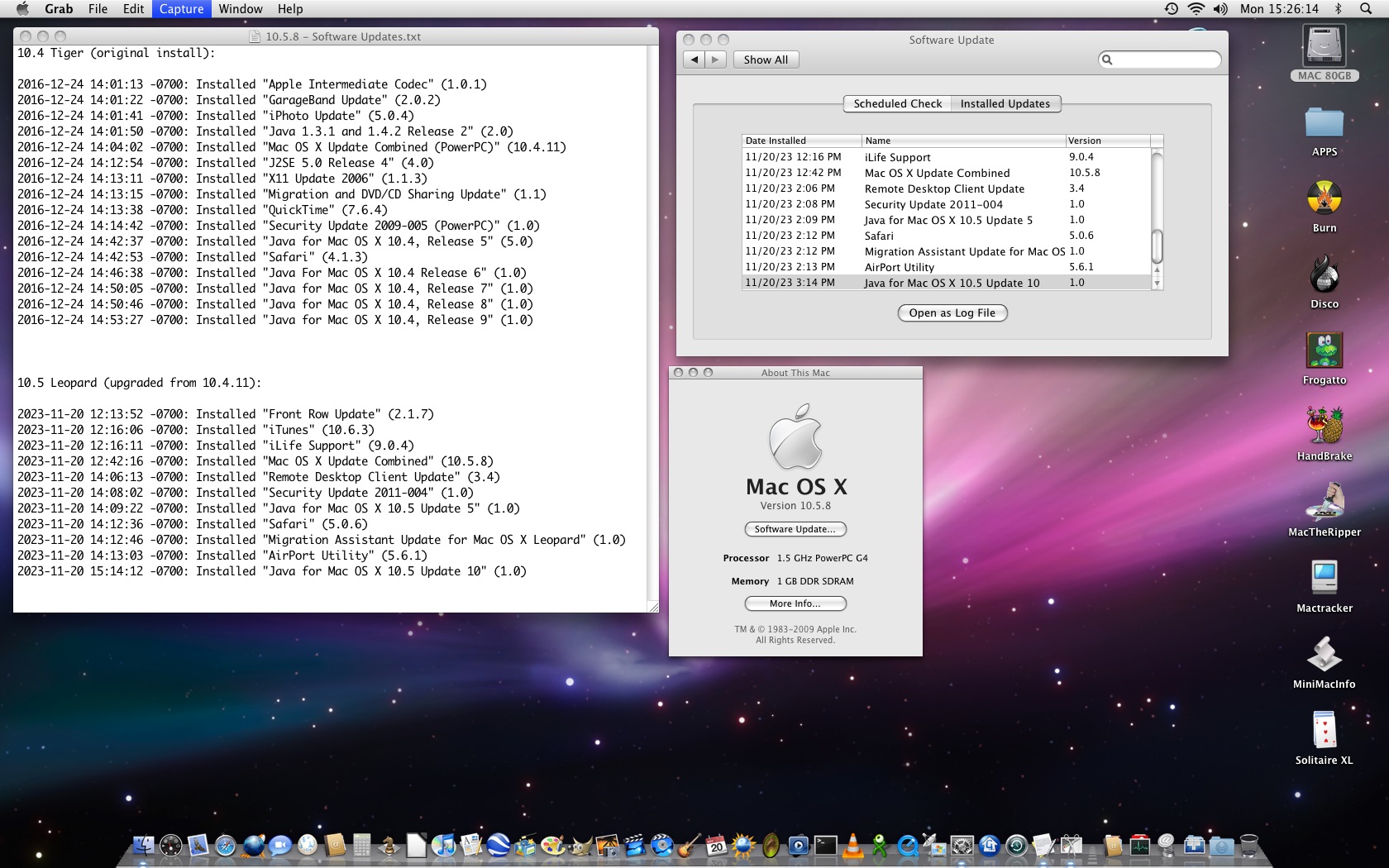Open the Capture menu
Viewport: 1389px width, 868px height.
[181, 8]
